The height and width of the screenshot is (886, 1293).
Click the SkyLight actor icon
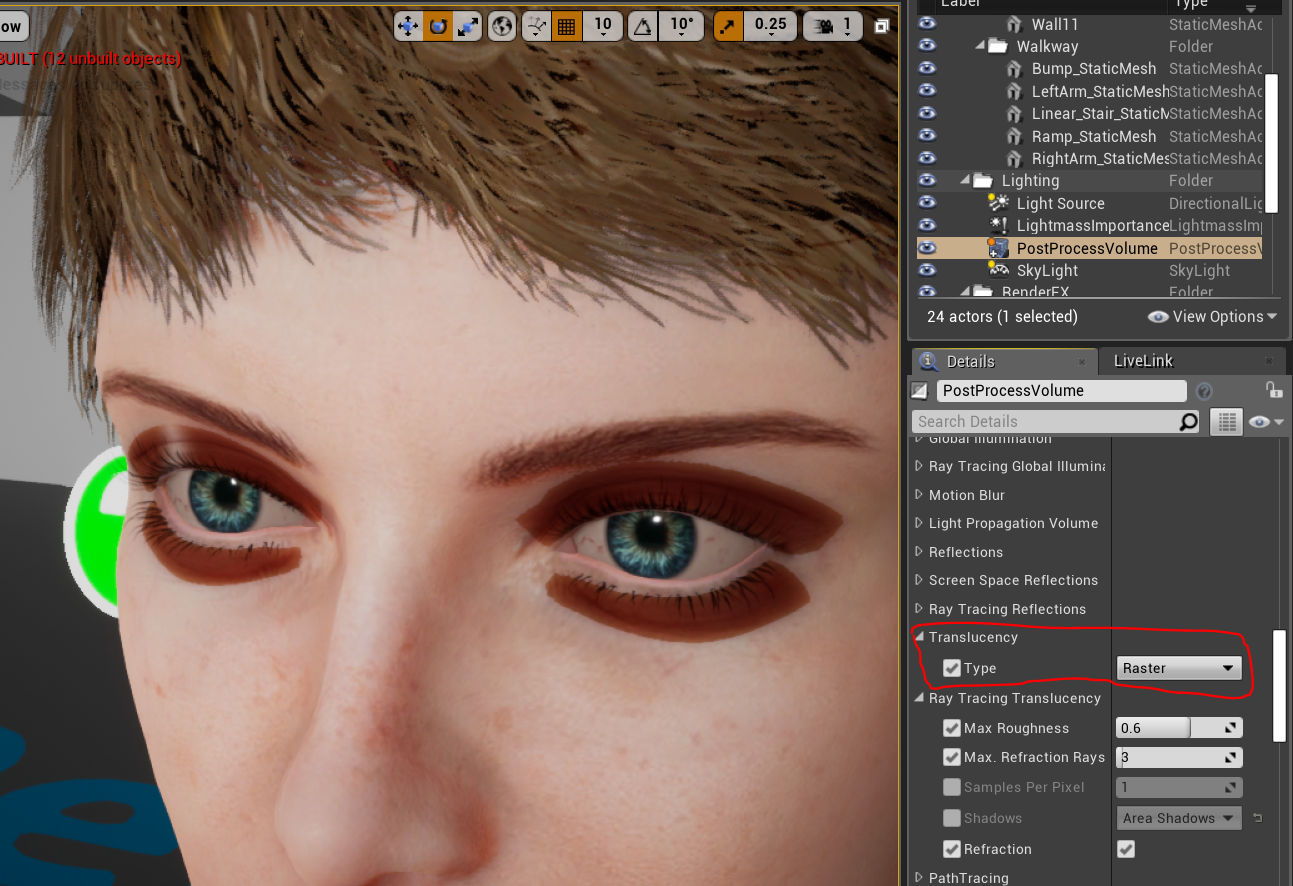(x=998, y=270)
